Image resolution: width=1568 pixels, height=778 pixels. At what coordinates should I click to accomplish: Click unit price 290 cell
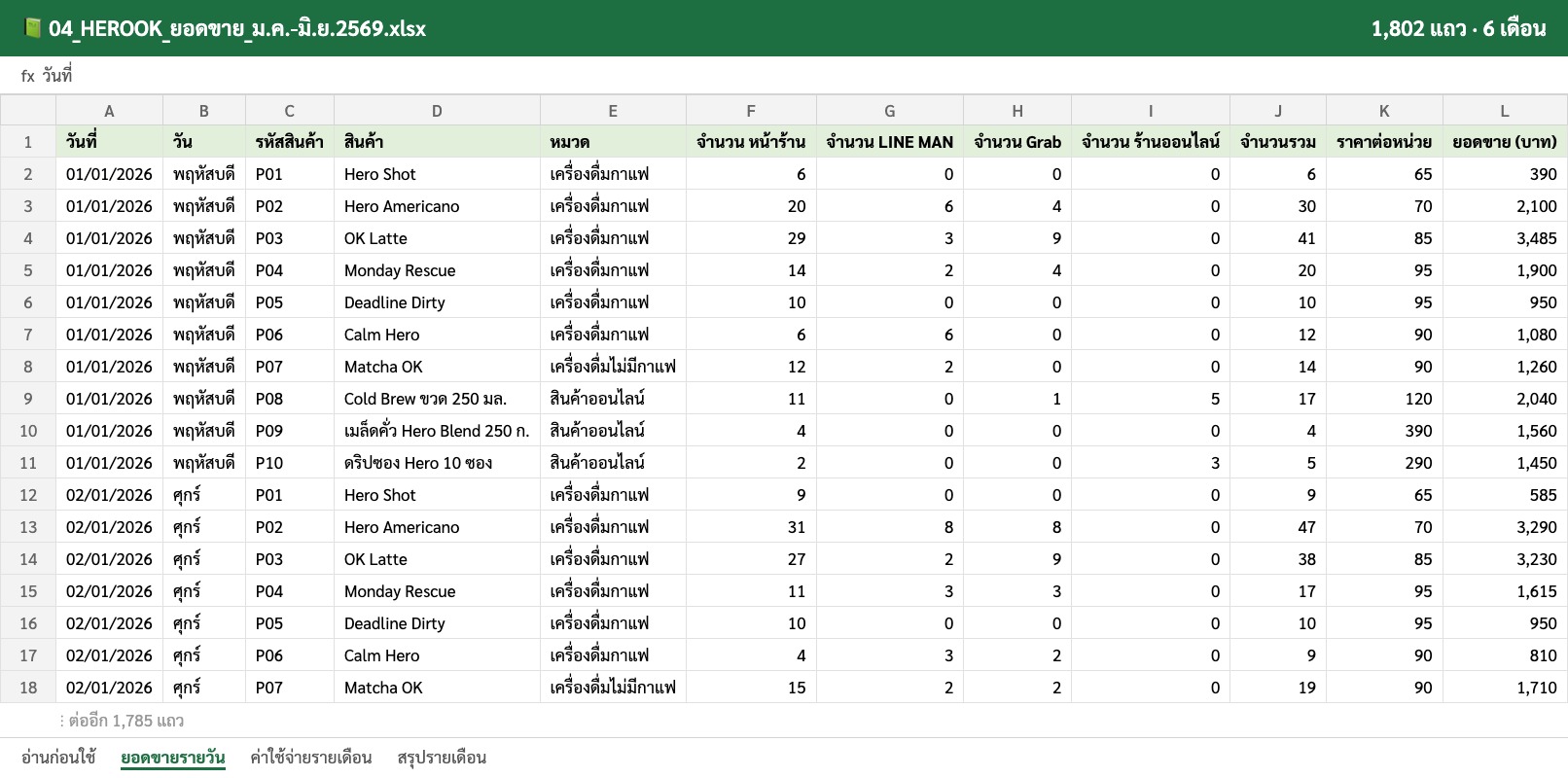click(1384, 463)
